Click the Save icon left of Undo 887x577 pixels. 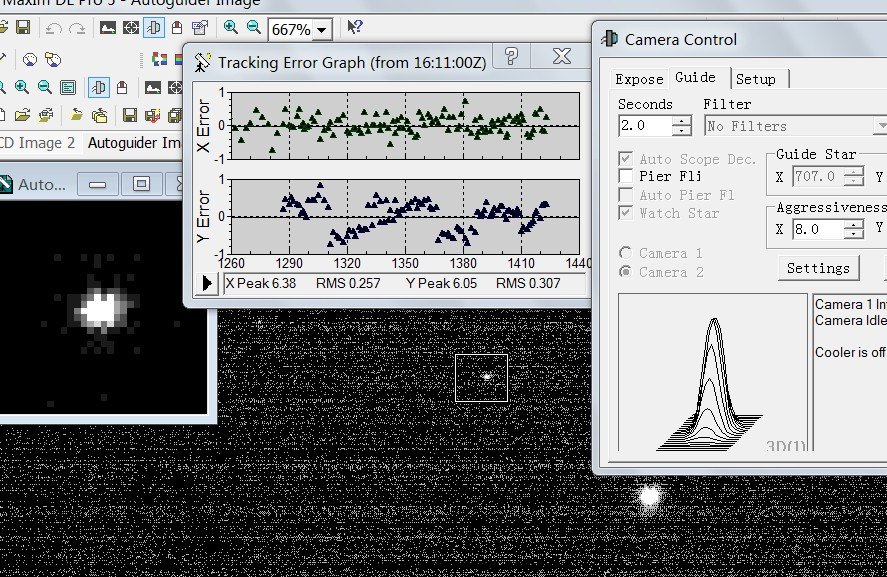coord(23,27)
